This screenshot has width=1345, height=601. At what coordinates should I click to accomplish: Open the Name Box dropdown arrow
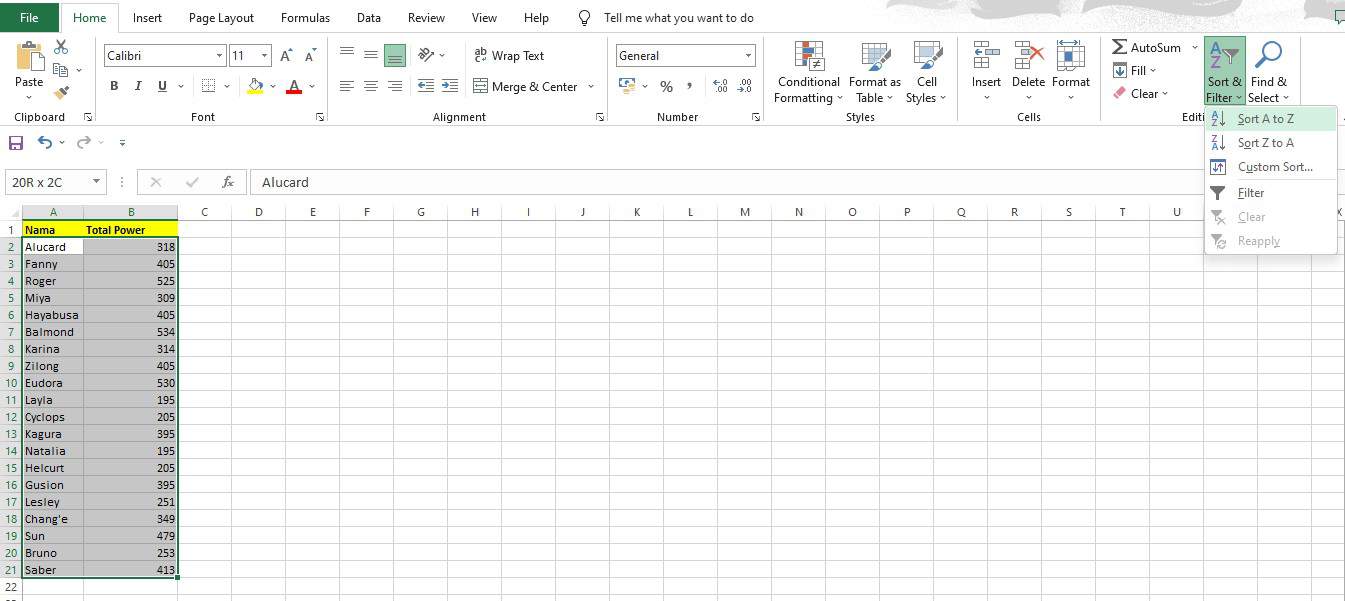click(97, 182)
